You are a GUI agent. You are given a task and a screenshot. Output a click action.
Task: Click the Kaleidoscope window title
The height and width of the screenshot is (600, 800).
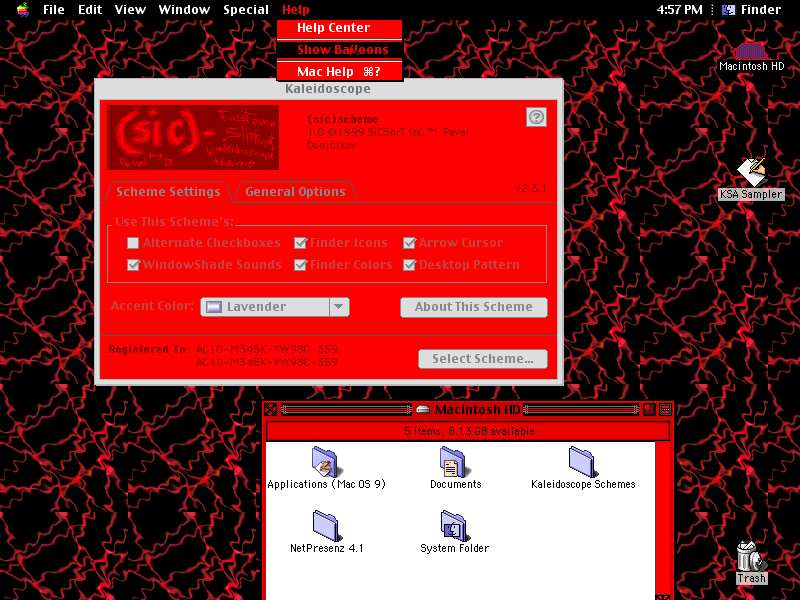[328, 89]
